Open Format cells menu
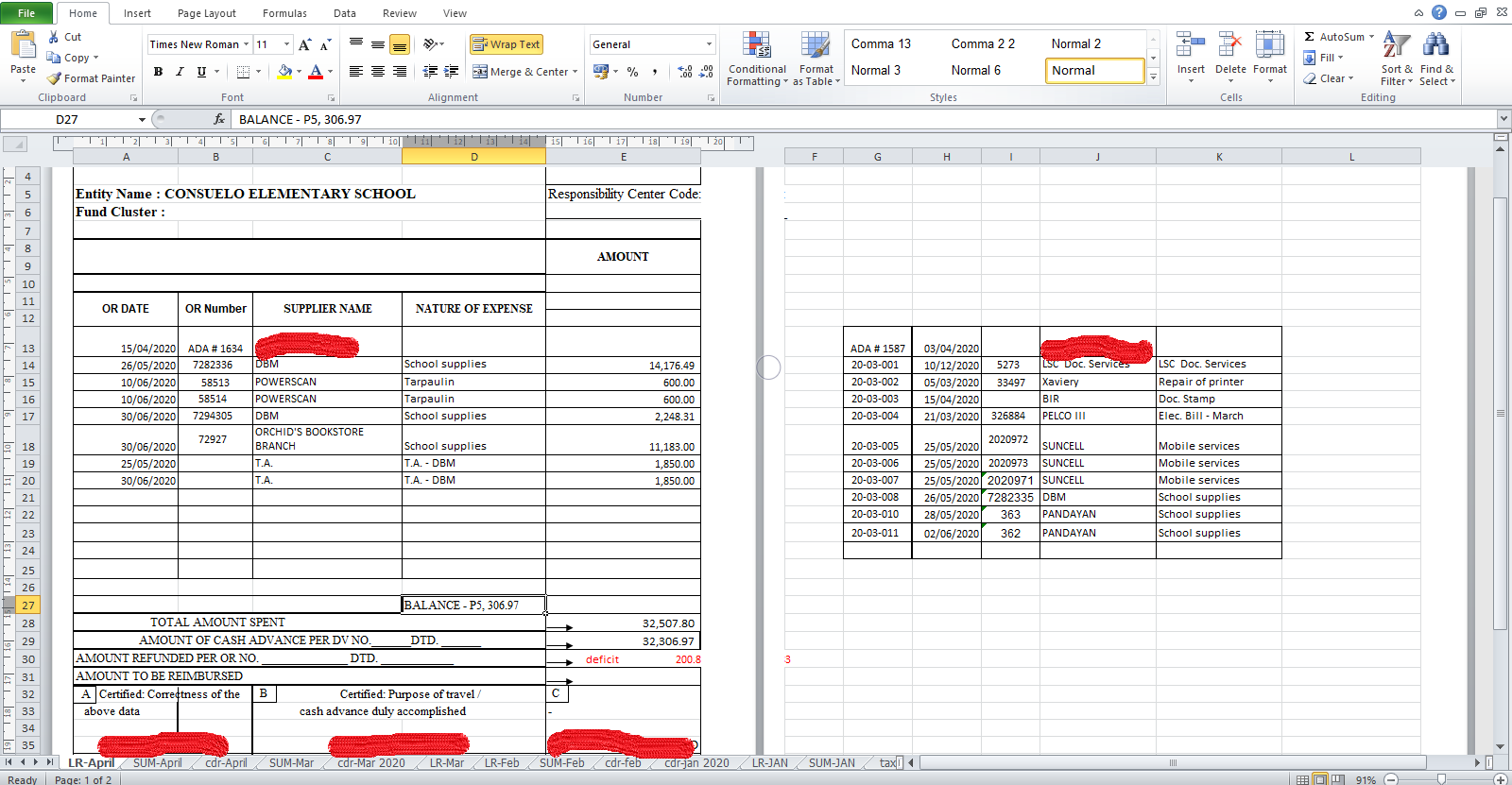 [1270, 57]
